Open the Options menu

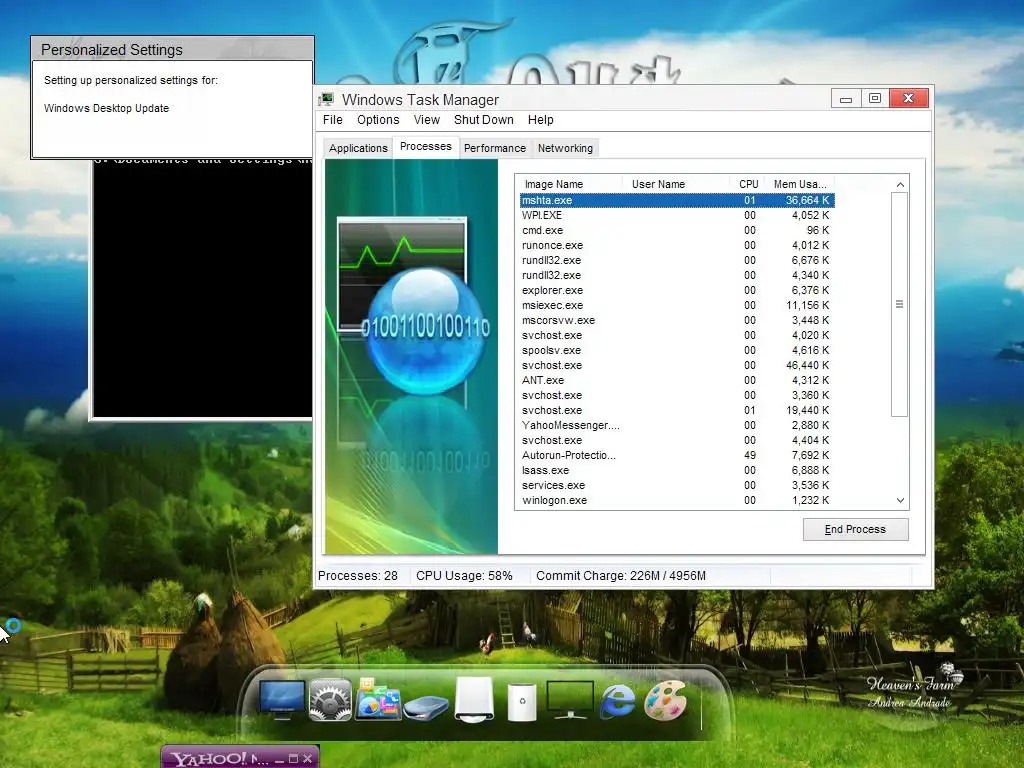pos(378,120)
